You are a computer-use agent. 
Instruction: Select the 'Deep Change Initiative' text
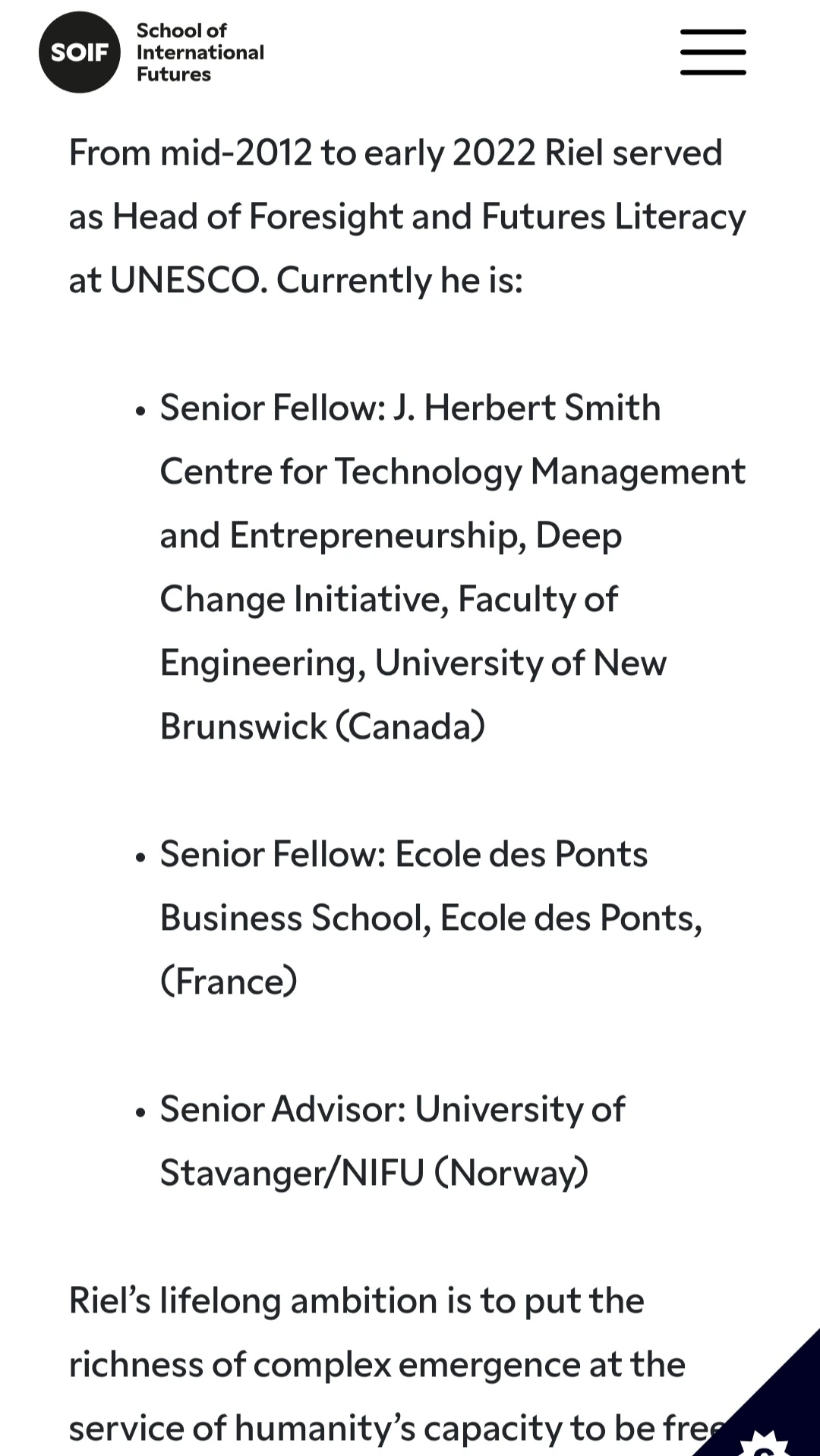[x=391, y=567]
